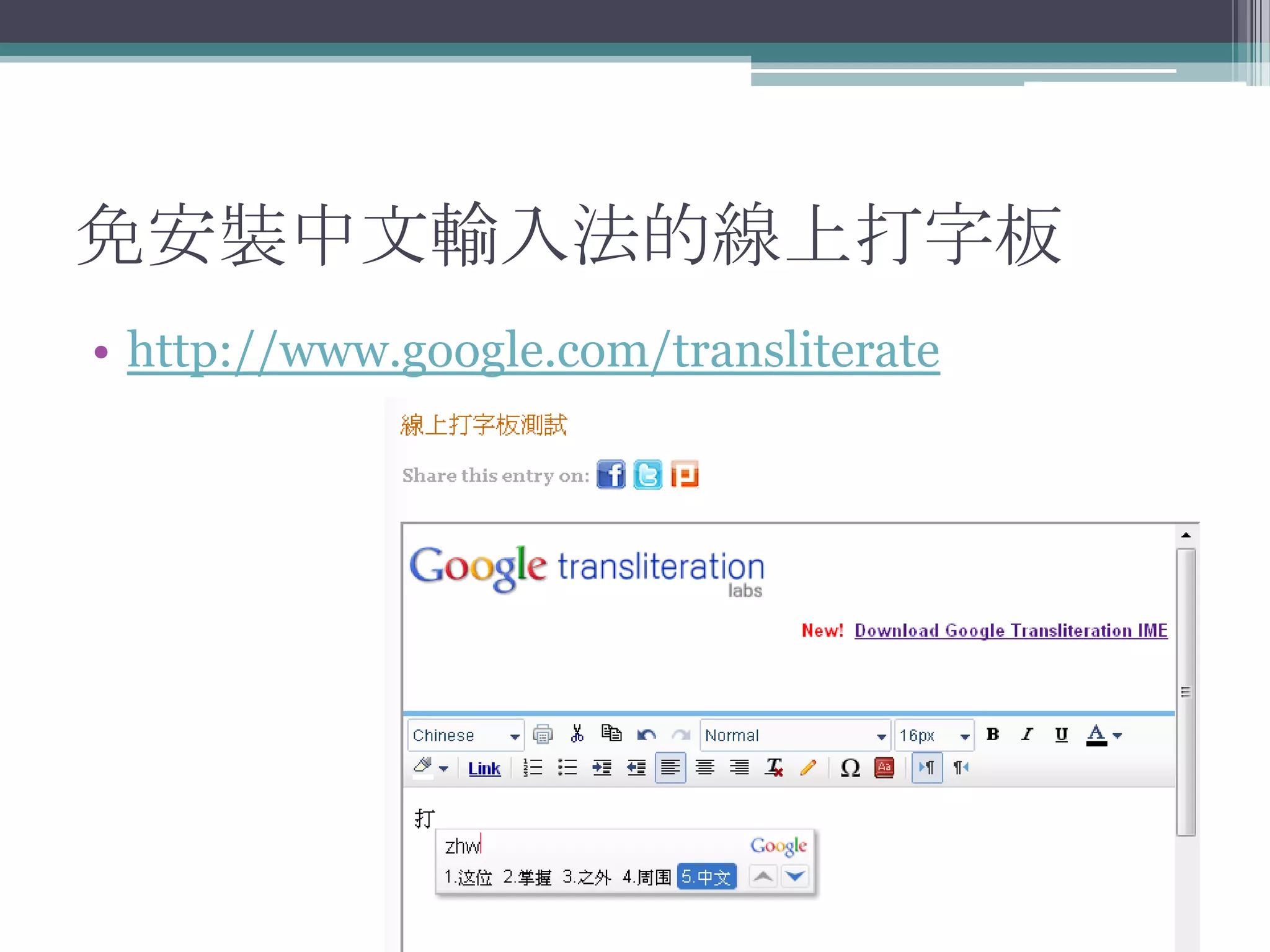Click the 線上打字板測試 title
The width and height of the screenshot is (1270, 952).
(x=484, y=425)
